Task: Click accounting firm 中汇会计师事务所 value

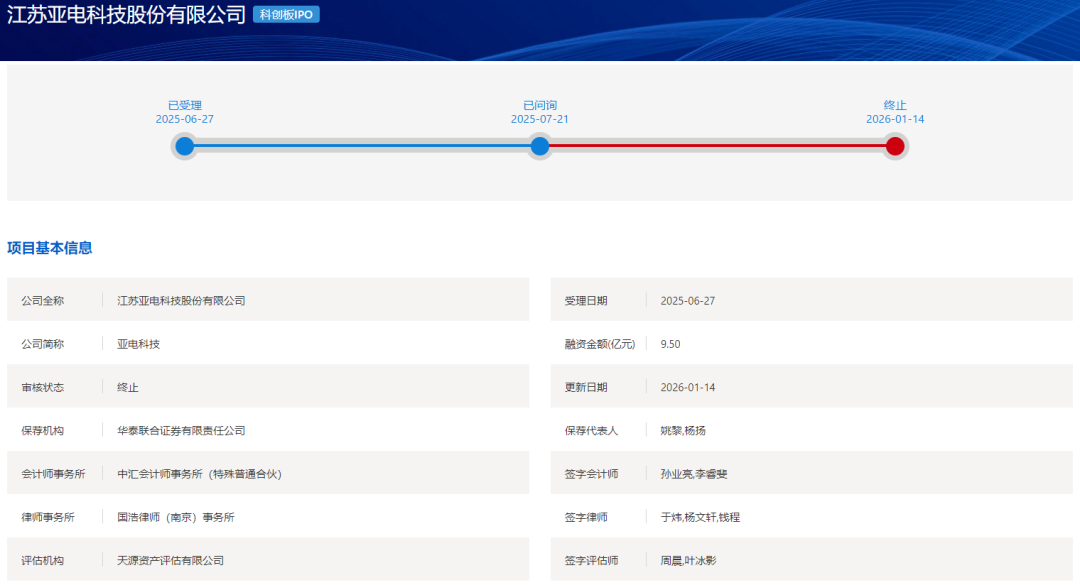Action: [199, 474]
